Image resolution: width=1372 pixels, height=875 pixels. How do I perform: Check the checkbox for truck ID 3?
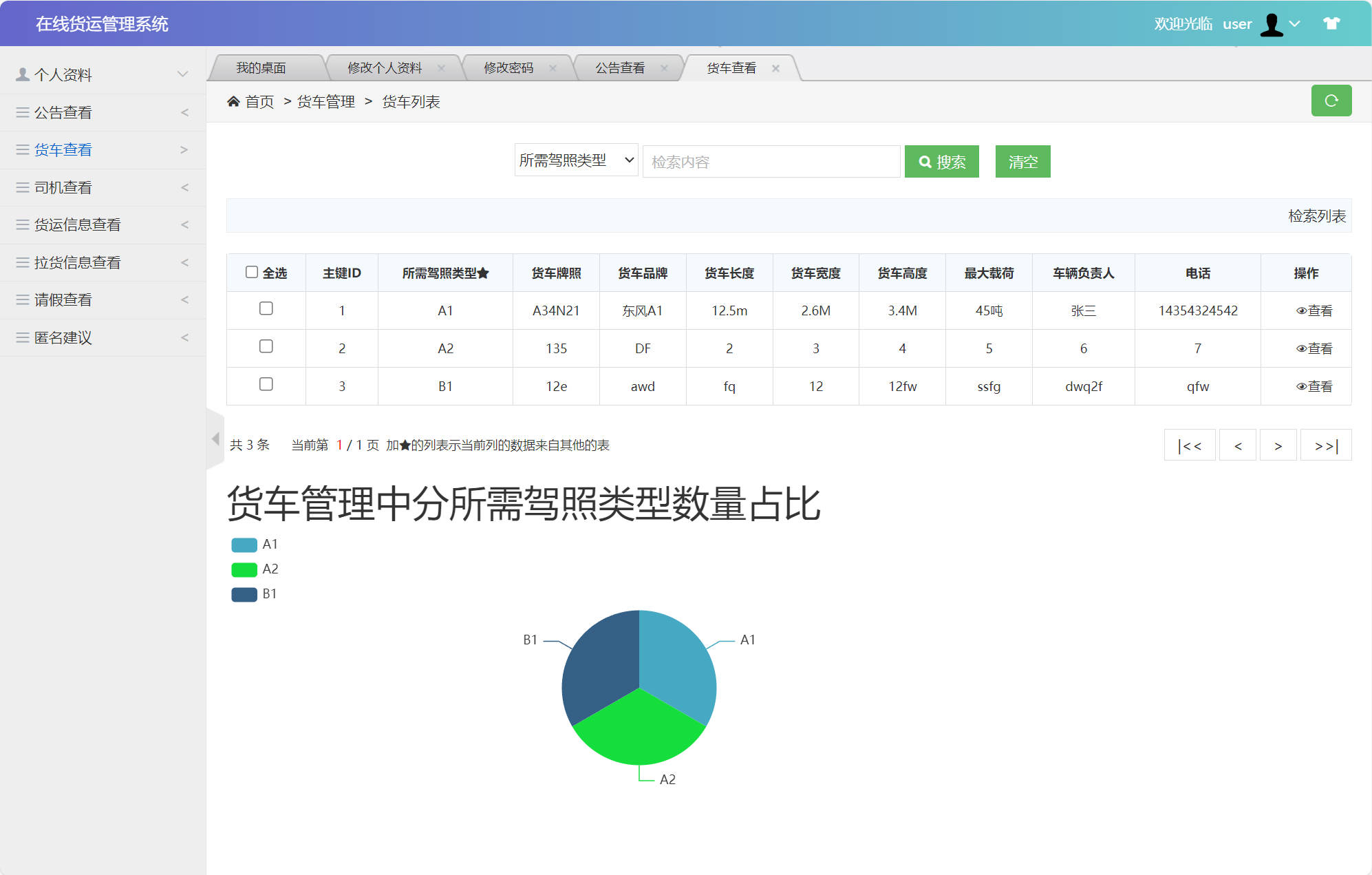[266, 384]
